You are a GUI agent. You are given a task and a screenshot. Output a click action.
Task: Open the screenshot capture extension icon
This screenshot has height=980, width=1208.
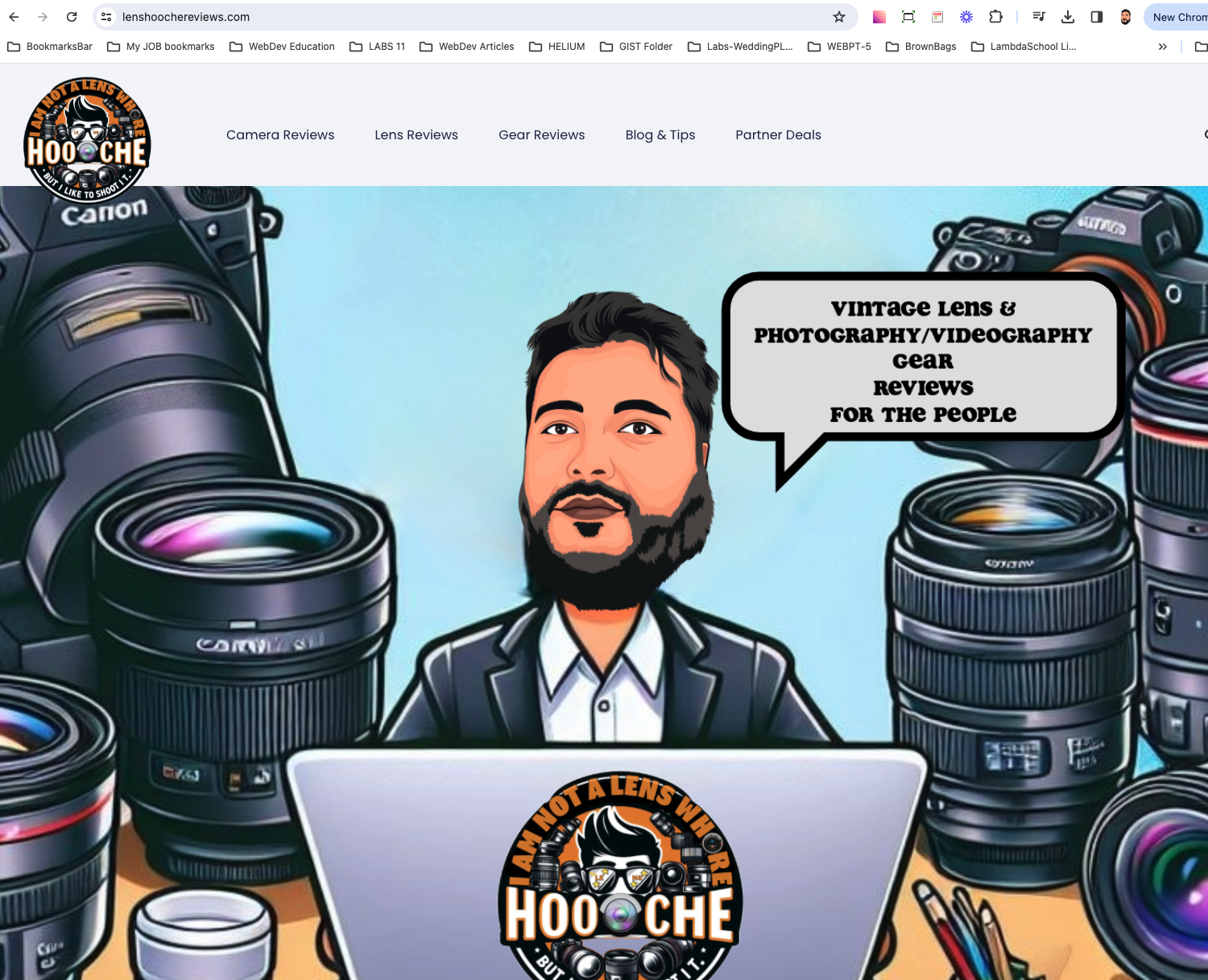click(908, 17)
